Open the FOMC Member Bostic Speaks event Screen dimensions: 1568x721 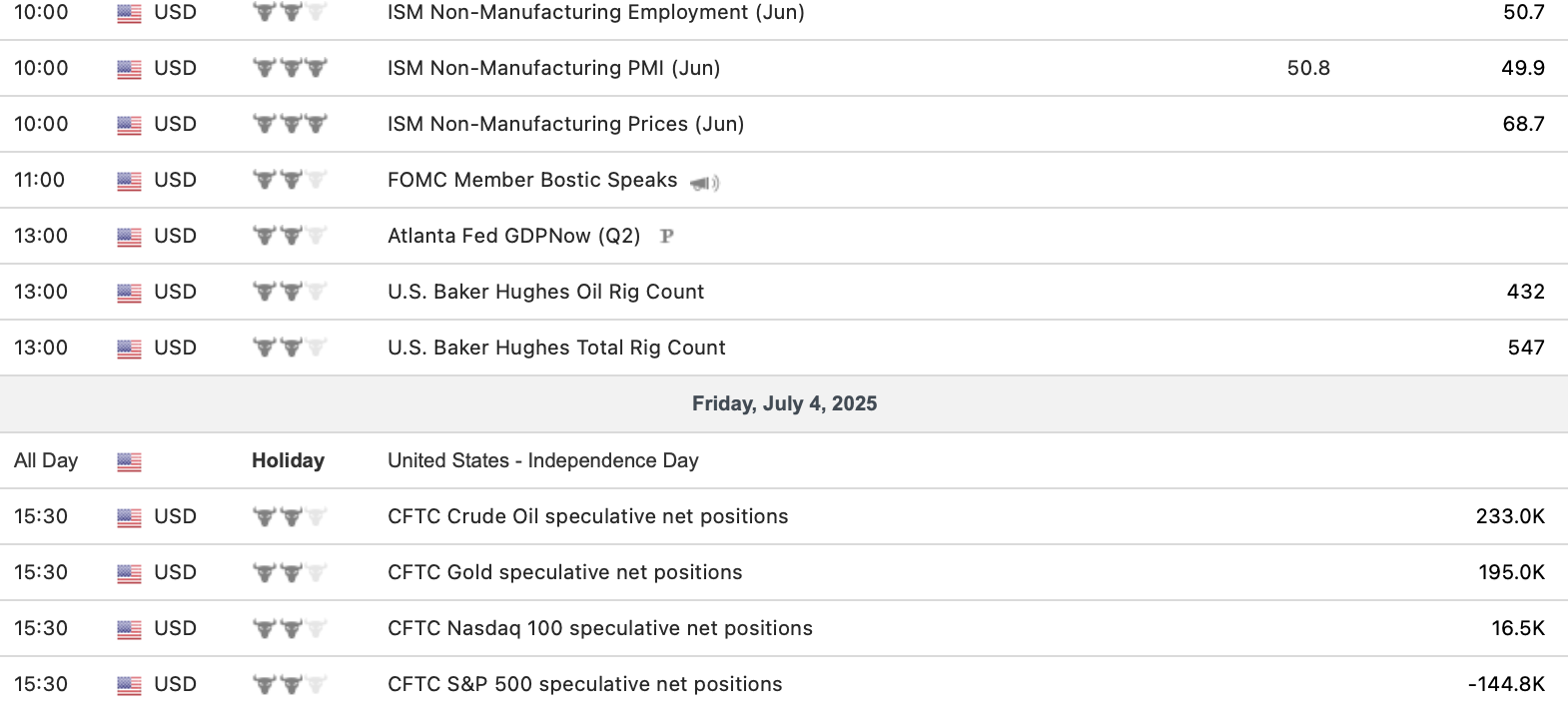532,180
